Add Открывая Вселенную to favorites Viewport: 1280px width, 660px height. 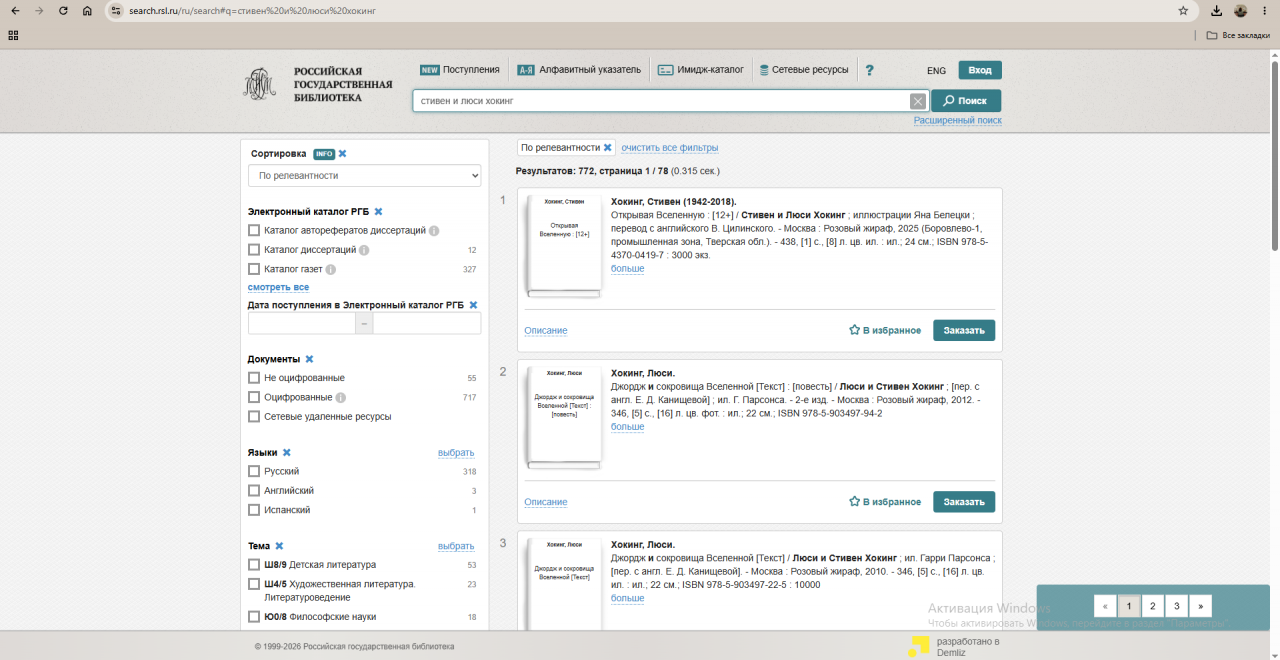[x=885, y=330]
